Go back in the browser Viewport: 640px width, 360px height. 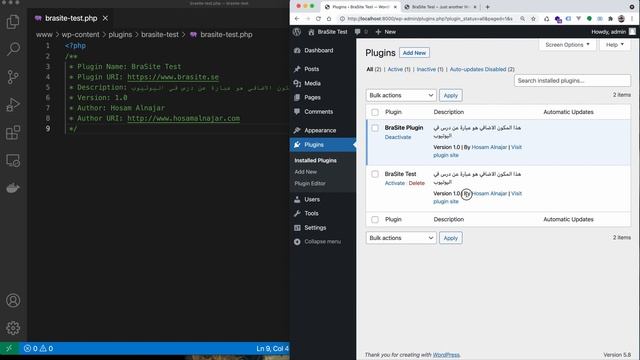point(297,19)
